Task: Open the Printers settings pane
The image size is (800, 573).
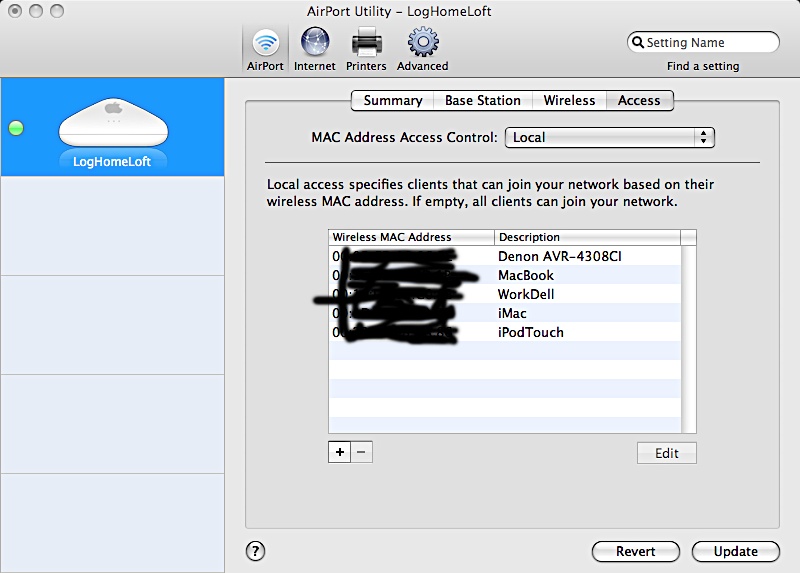Action: click(366, 50)
